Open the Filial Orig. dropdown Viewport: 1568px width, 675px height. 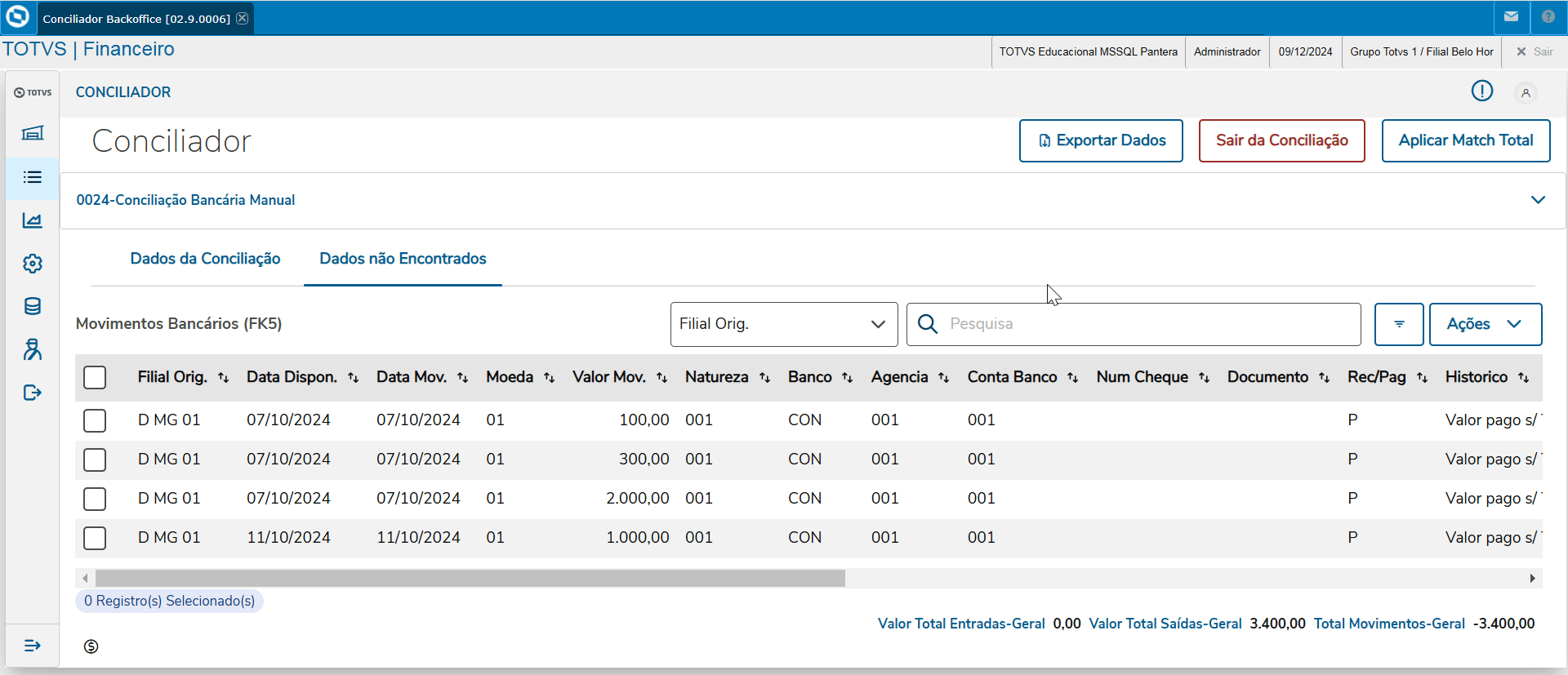click(x=784, y=324)
